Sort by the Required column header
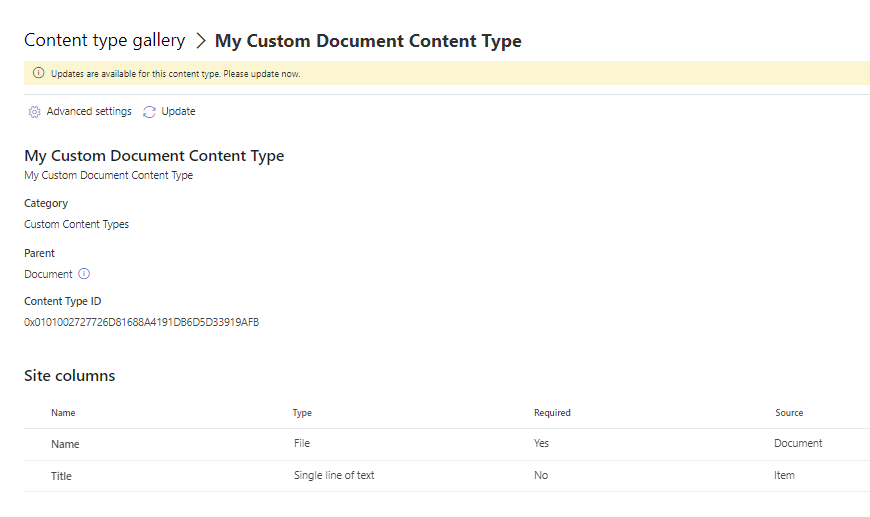Viewport: 870px width, 517px height. click(x=552, y=413)
